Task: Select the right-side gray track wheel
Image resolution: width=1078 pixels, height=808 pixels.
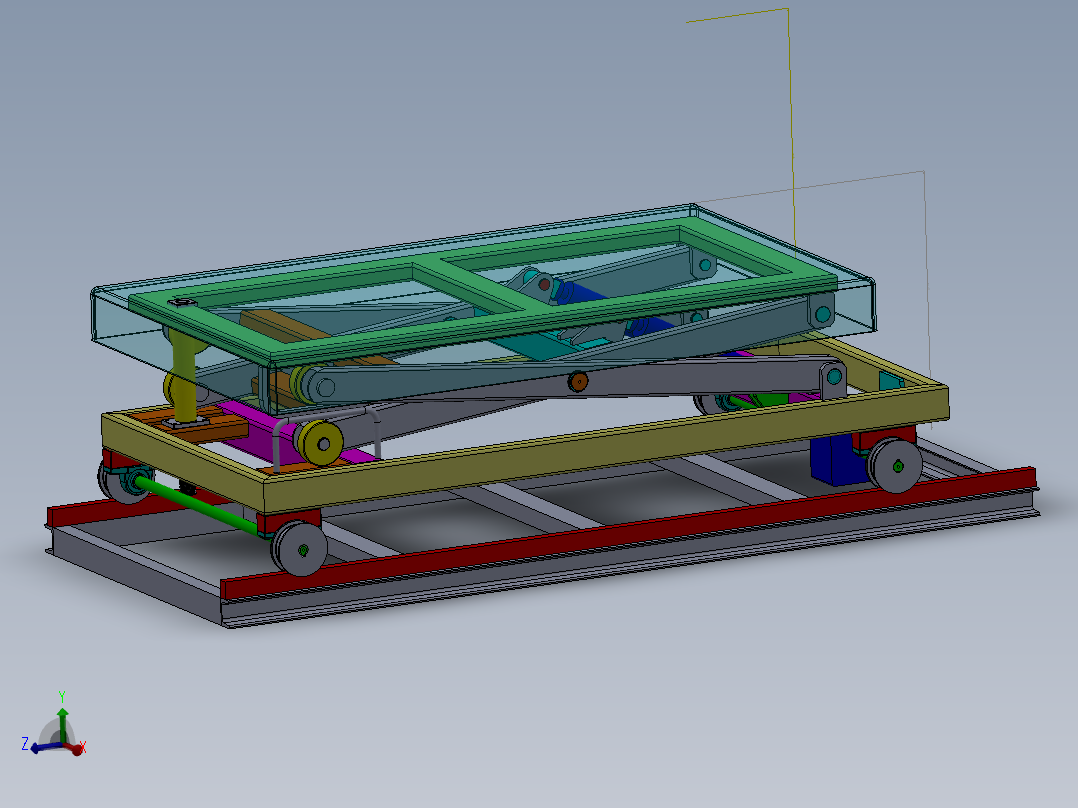Action: (x=894, y=466)
